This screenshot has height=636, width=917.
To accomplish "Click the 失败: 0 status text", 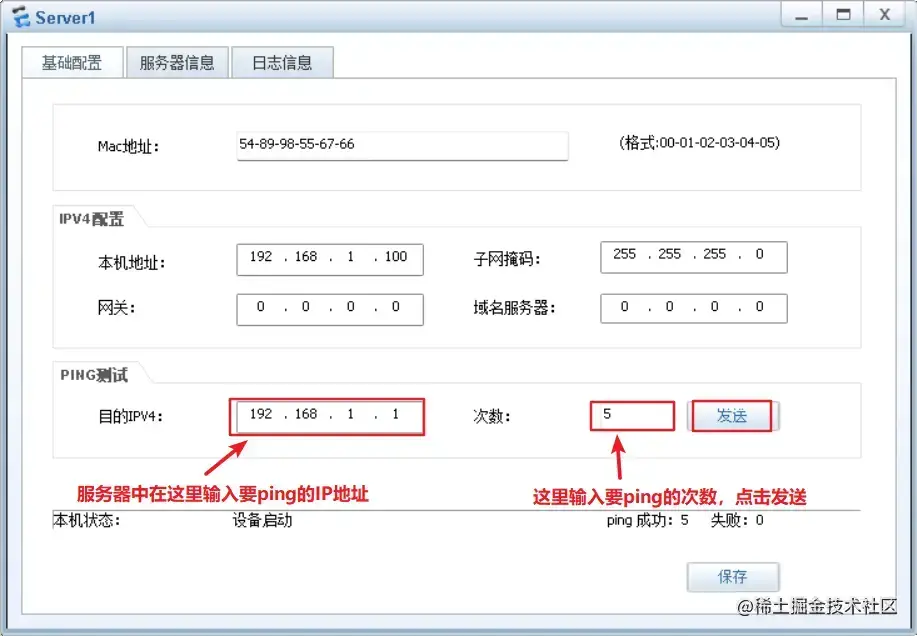I will click(737, 520).
